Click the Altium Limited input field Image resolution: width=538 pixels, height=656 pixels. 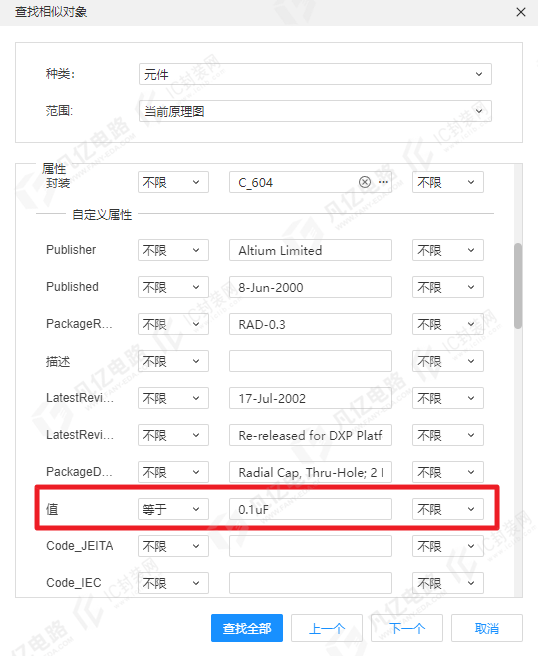tap(310, 250)
